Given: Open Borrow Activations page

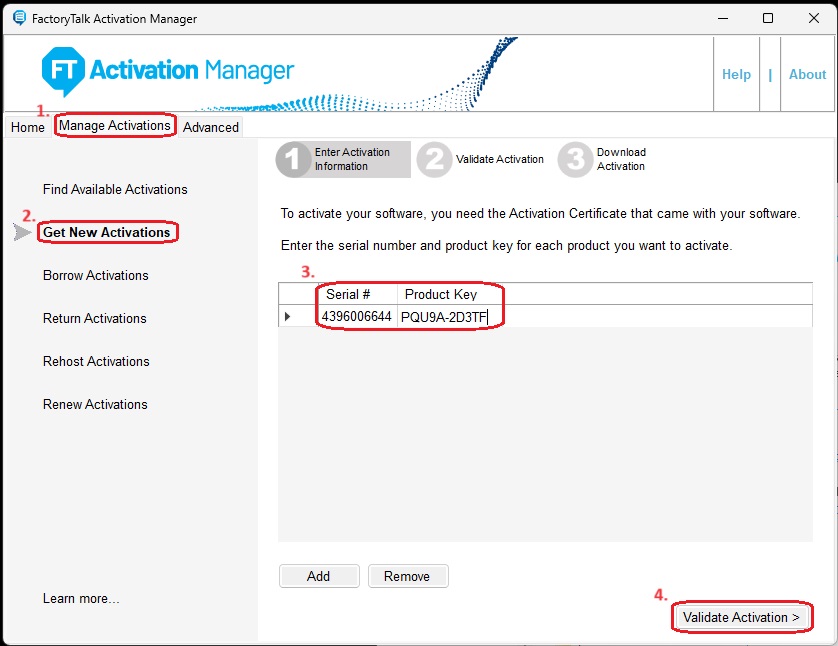Looking at the screenshot, I should [96, 275].
